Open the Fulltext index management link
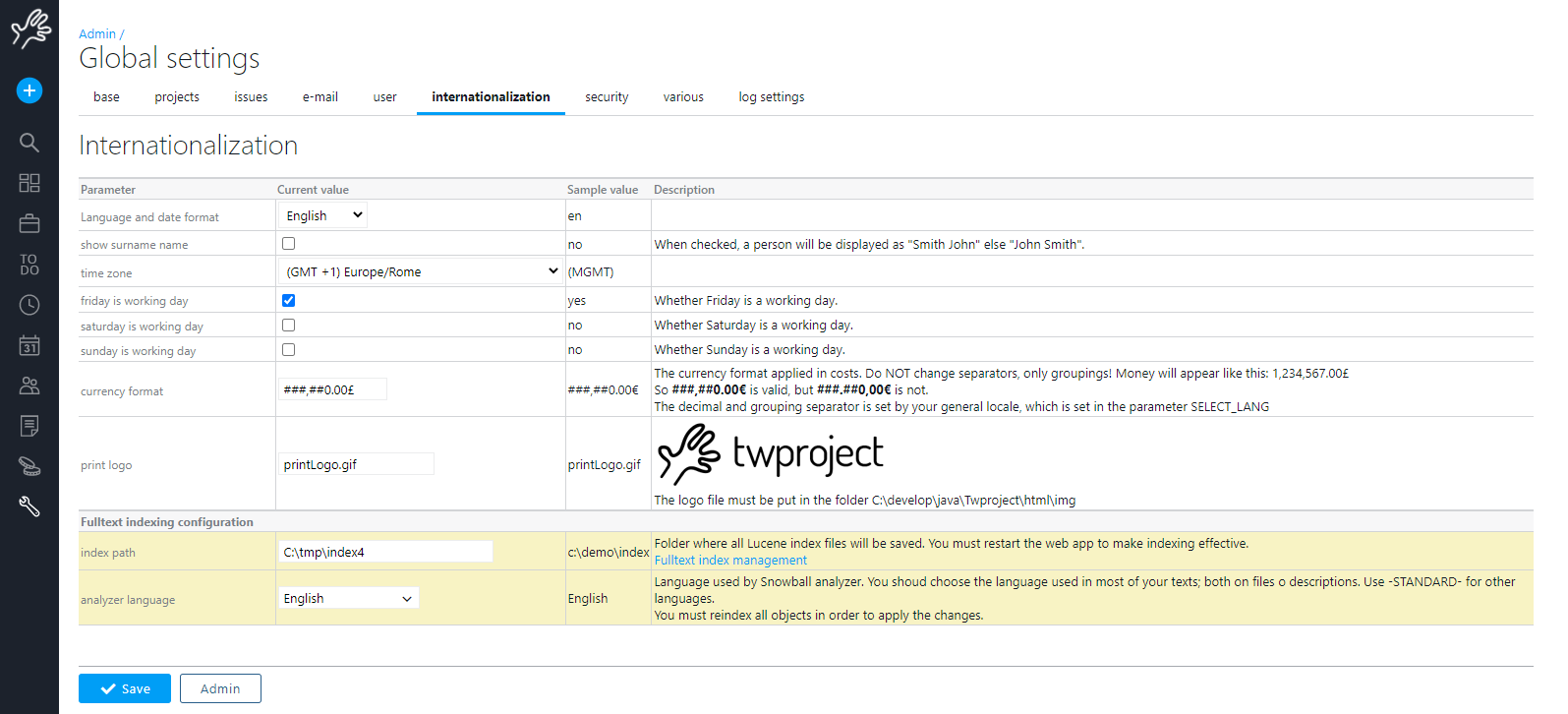Screen dimensions: 1568x714 tap(730, 561)
